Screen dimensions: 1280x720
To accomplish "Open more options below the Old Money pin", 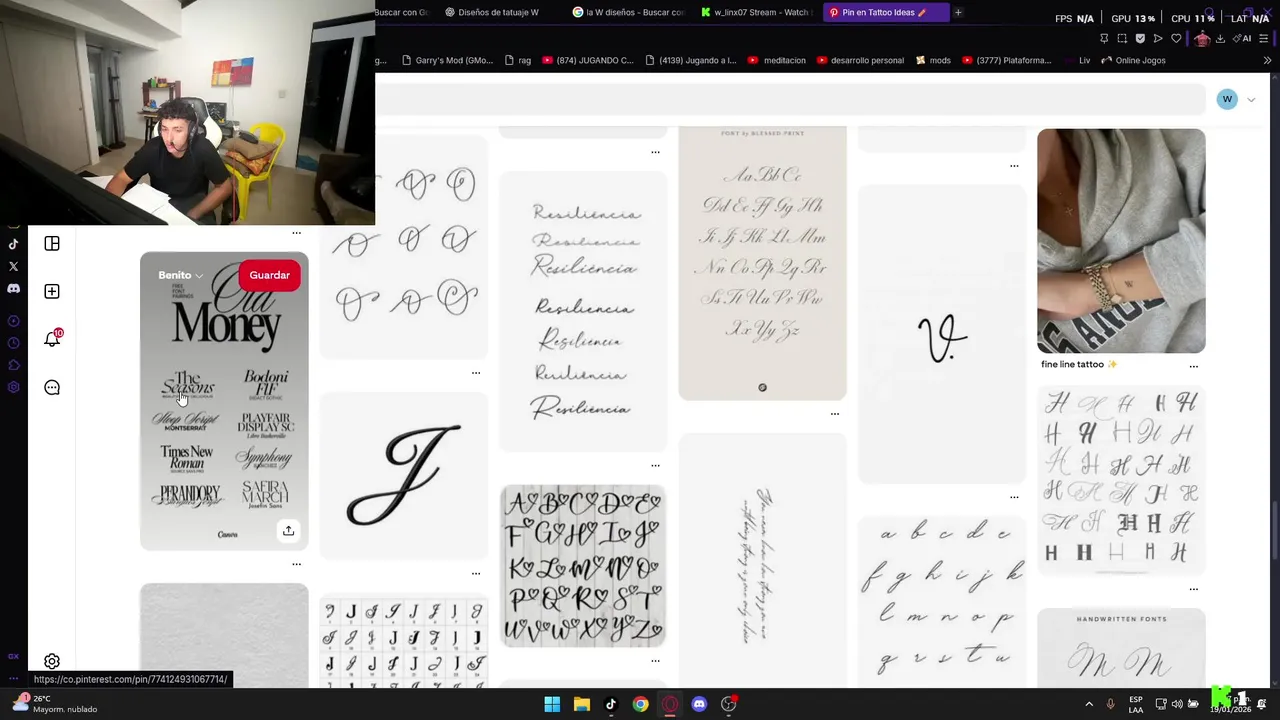I will 296,564.
